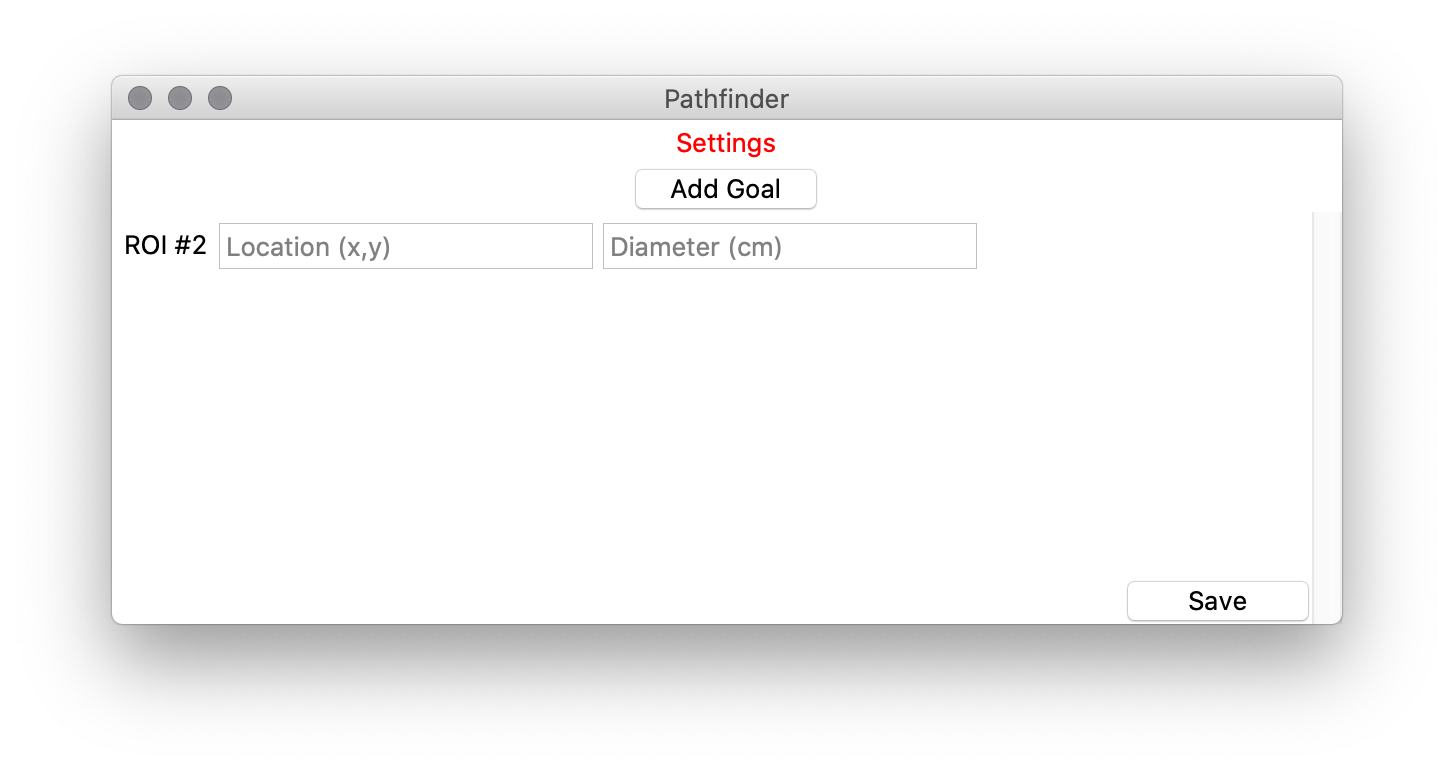Save the current settings

pos(1217,601)
